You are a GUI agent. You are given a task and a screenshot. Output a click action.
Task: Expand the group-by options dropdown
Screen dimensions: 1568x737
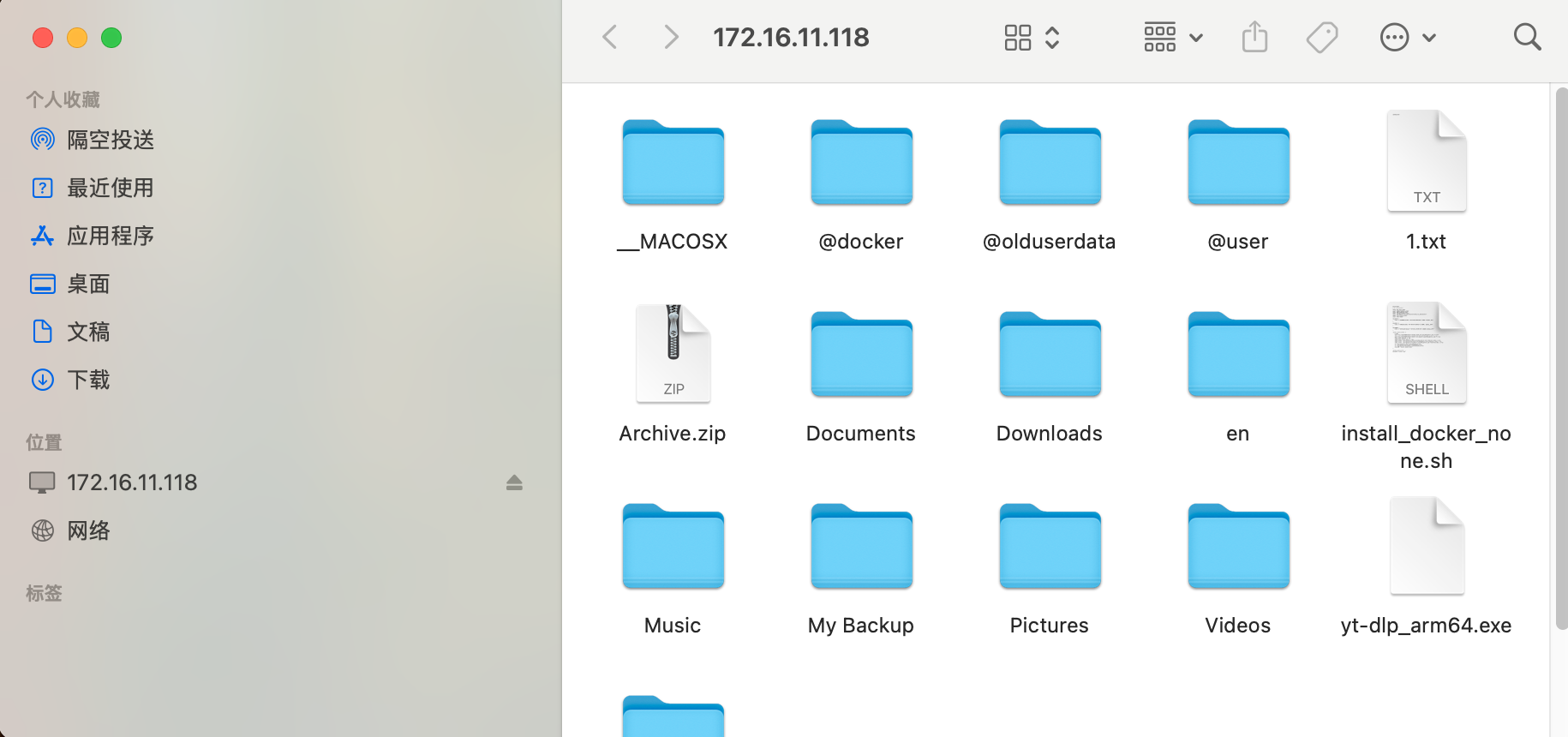tap(1173, 37)
